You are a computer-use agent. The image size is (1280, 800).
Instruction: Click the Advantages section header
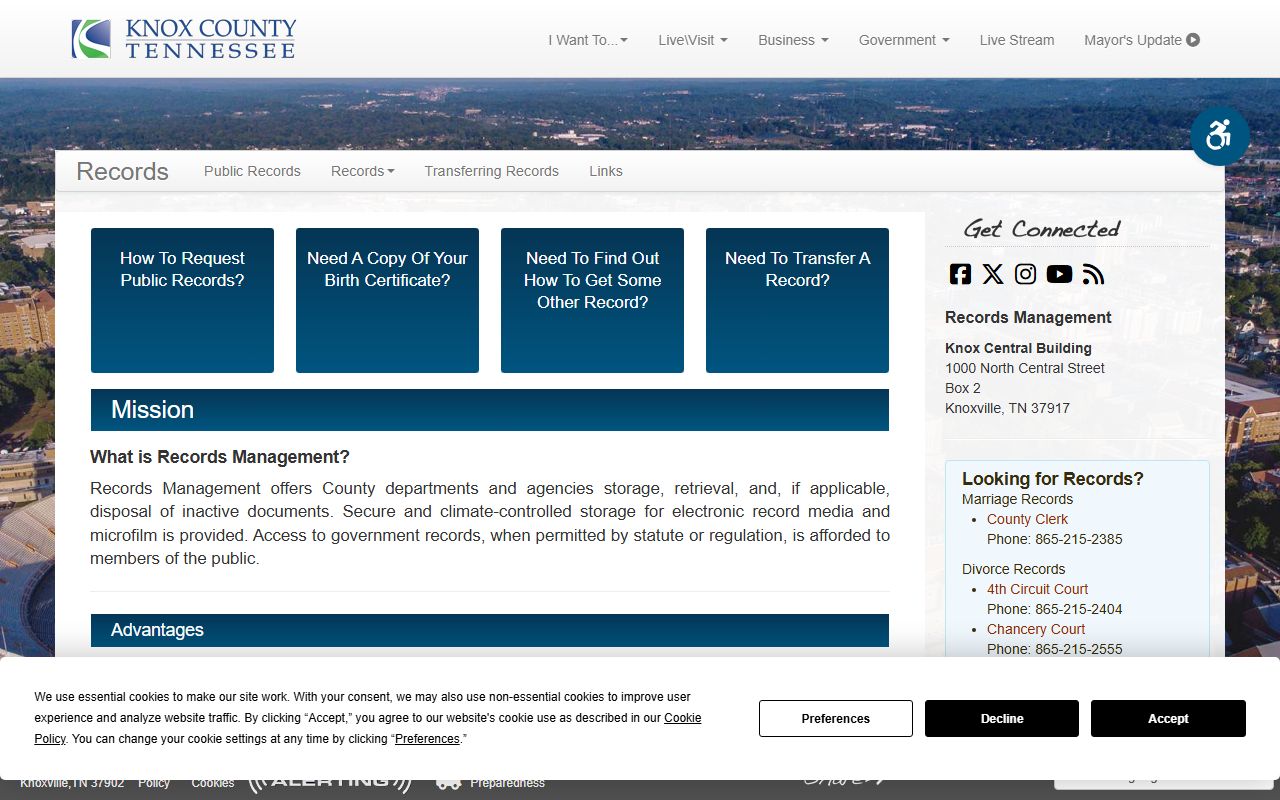coord(490,630)
